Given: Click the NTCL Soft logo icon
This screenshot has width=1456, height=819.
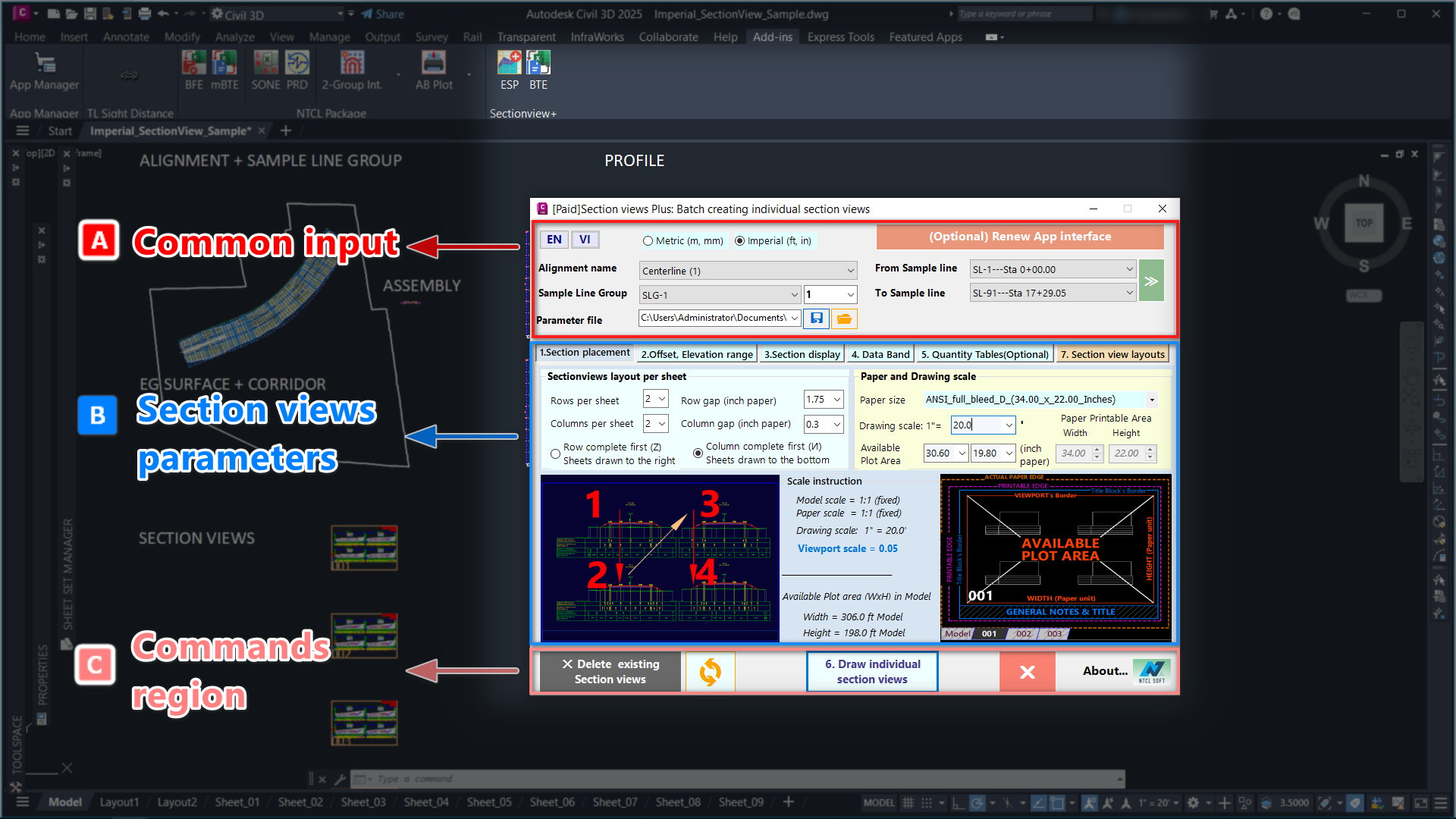Looking at the screenshot, I should pos(1151,670).
